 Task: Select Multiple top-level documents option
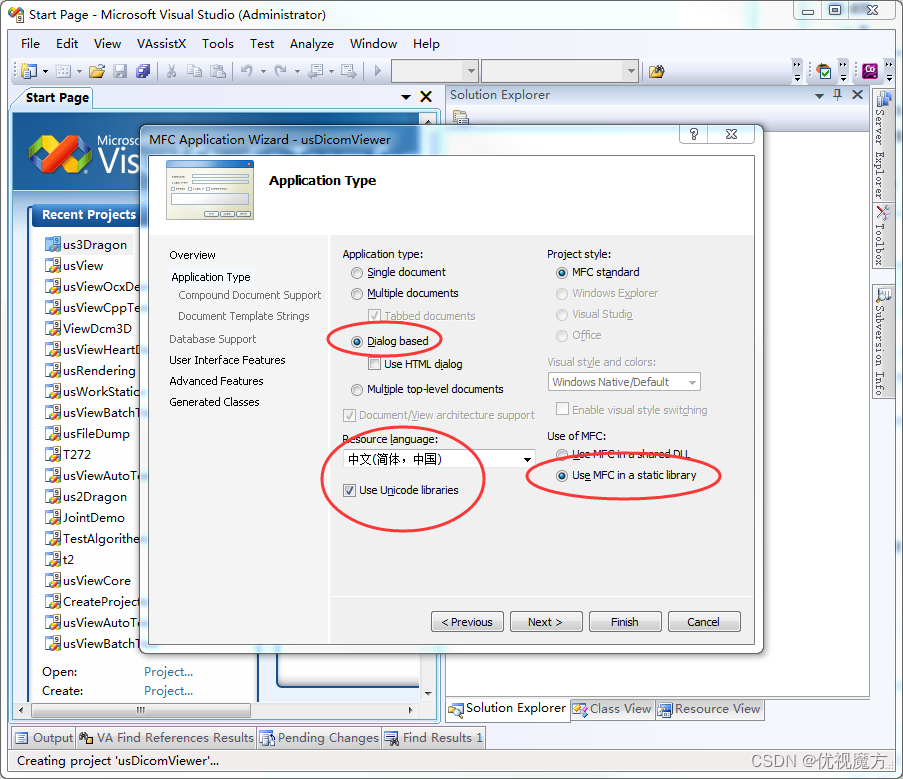(356, 389)
